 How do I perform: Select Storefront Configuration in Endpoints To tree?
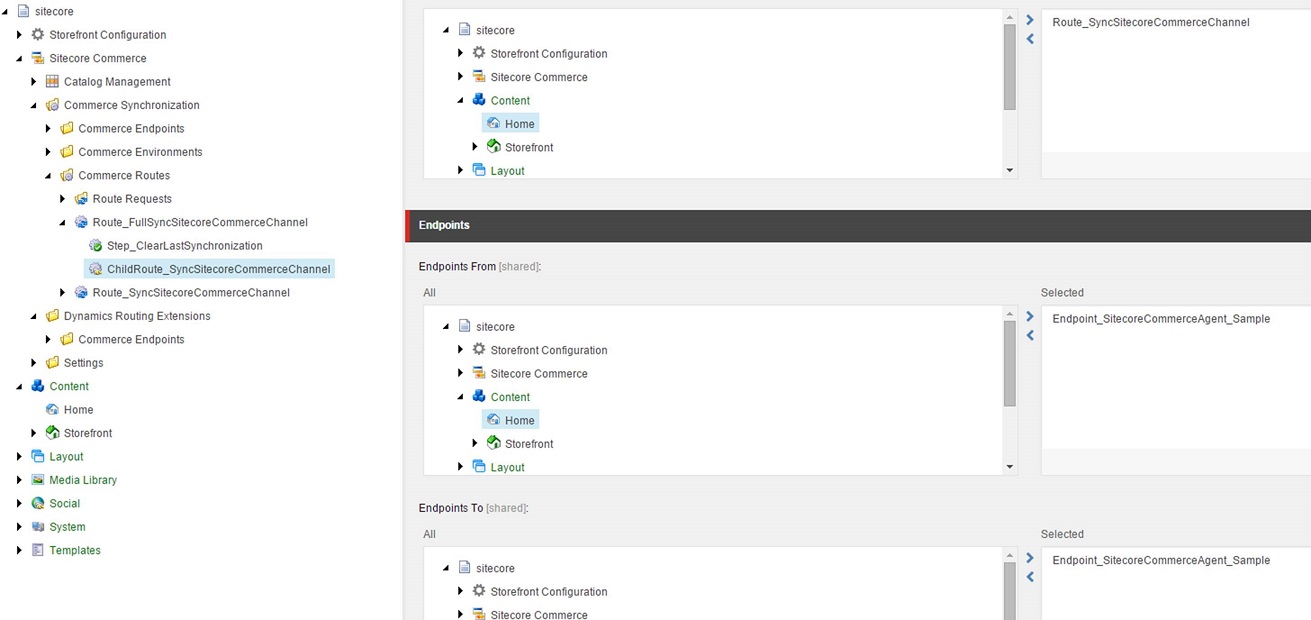click(549, 592)
